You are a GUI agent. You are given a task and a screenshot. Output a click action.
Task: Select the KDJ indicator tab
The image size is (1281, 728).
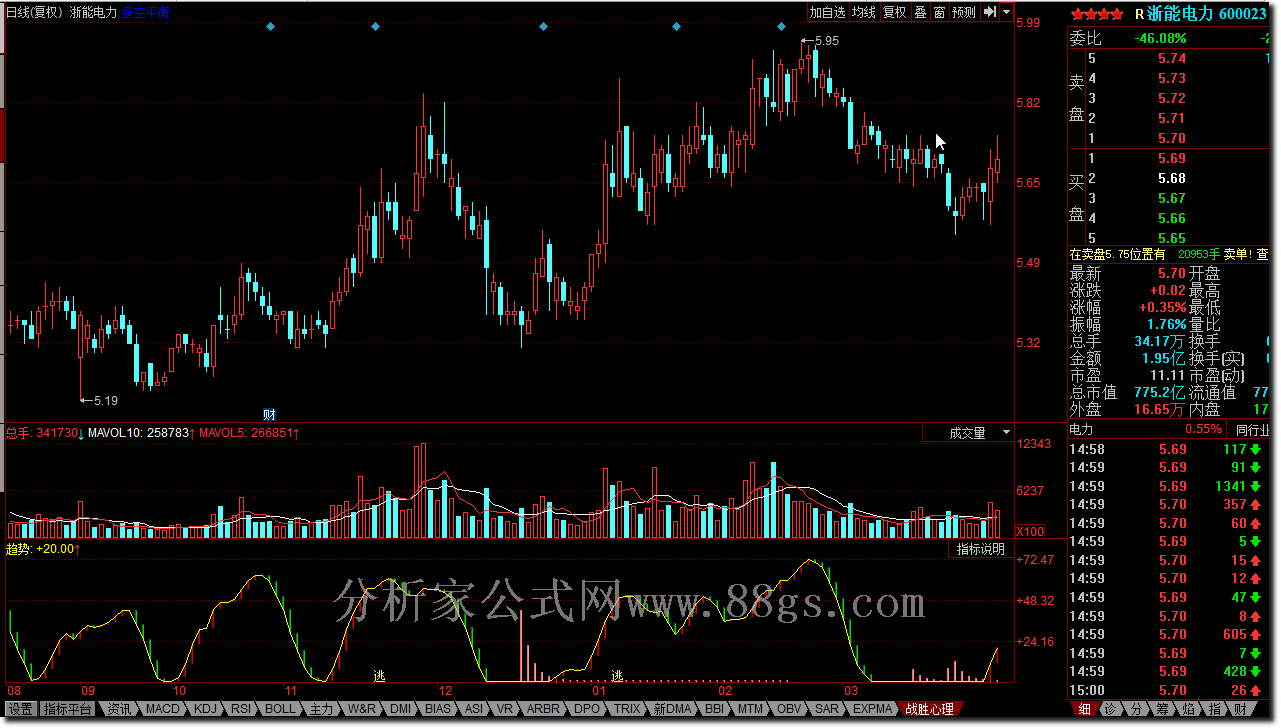pyautogui.click(x=205, y=709)
